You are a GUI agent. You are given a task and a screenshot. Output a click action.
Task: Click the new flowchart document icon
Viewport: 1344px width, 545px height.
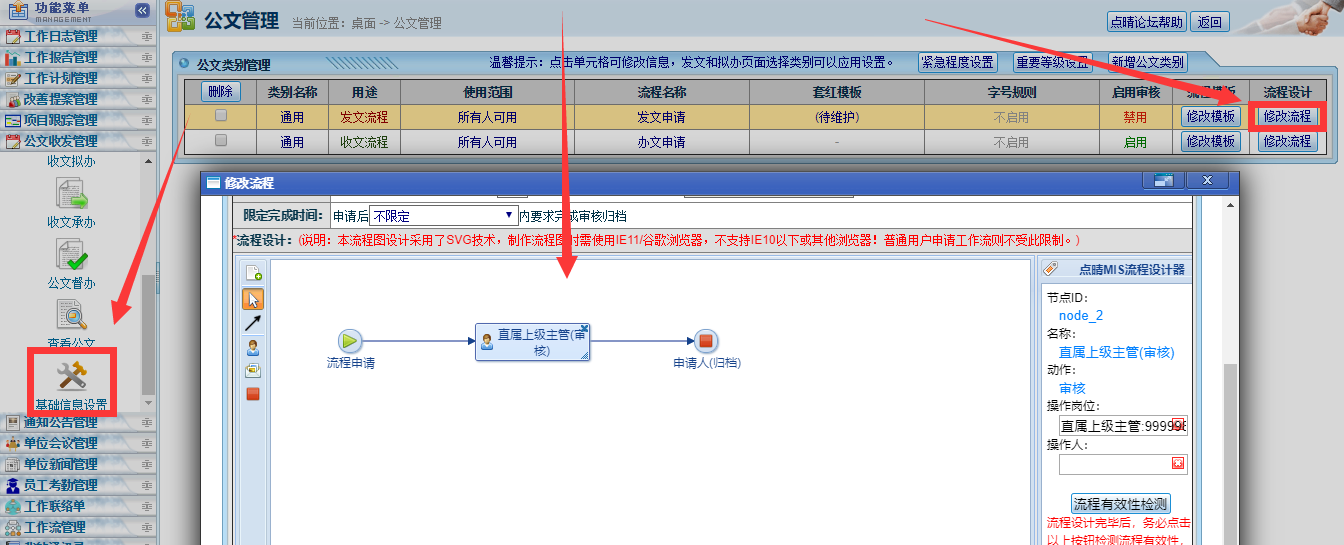(253, 272)
